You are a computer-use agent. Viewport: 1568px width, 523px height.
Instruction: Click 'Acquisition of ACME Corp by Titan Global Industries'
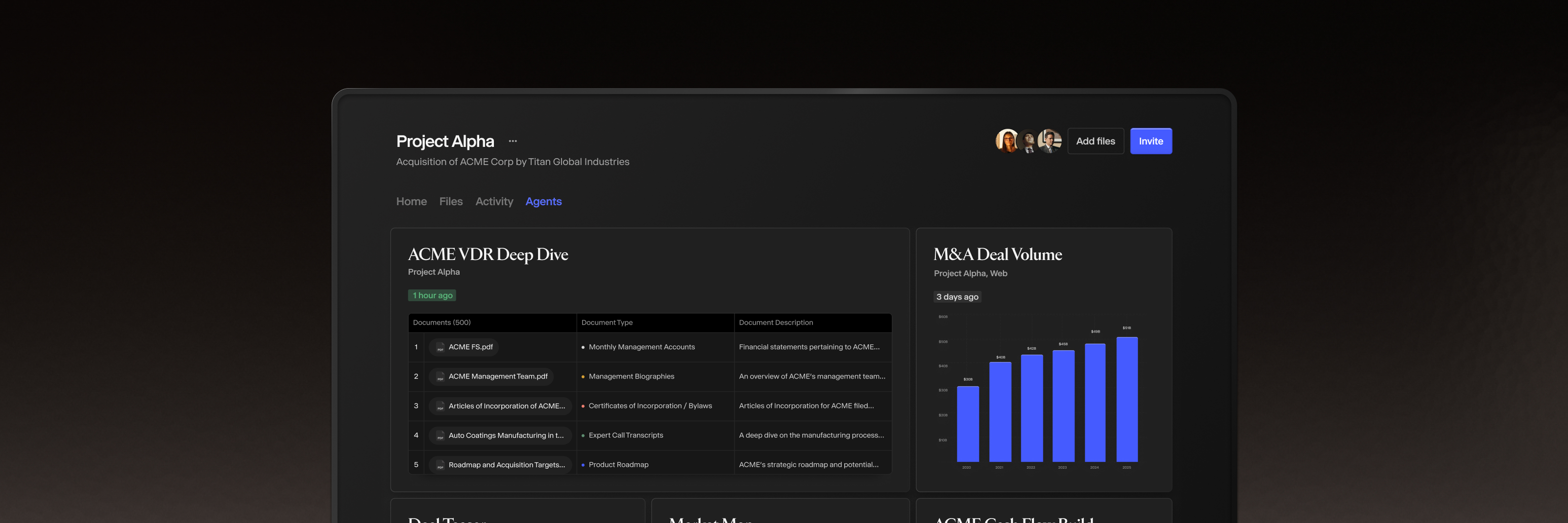[513, 162]
